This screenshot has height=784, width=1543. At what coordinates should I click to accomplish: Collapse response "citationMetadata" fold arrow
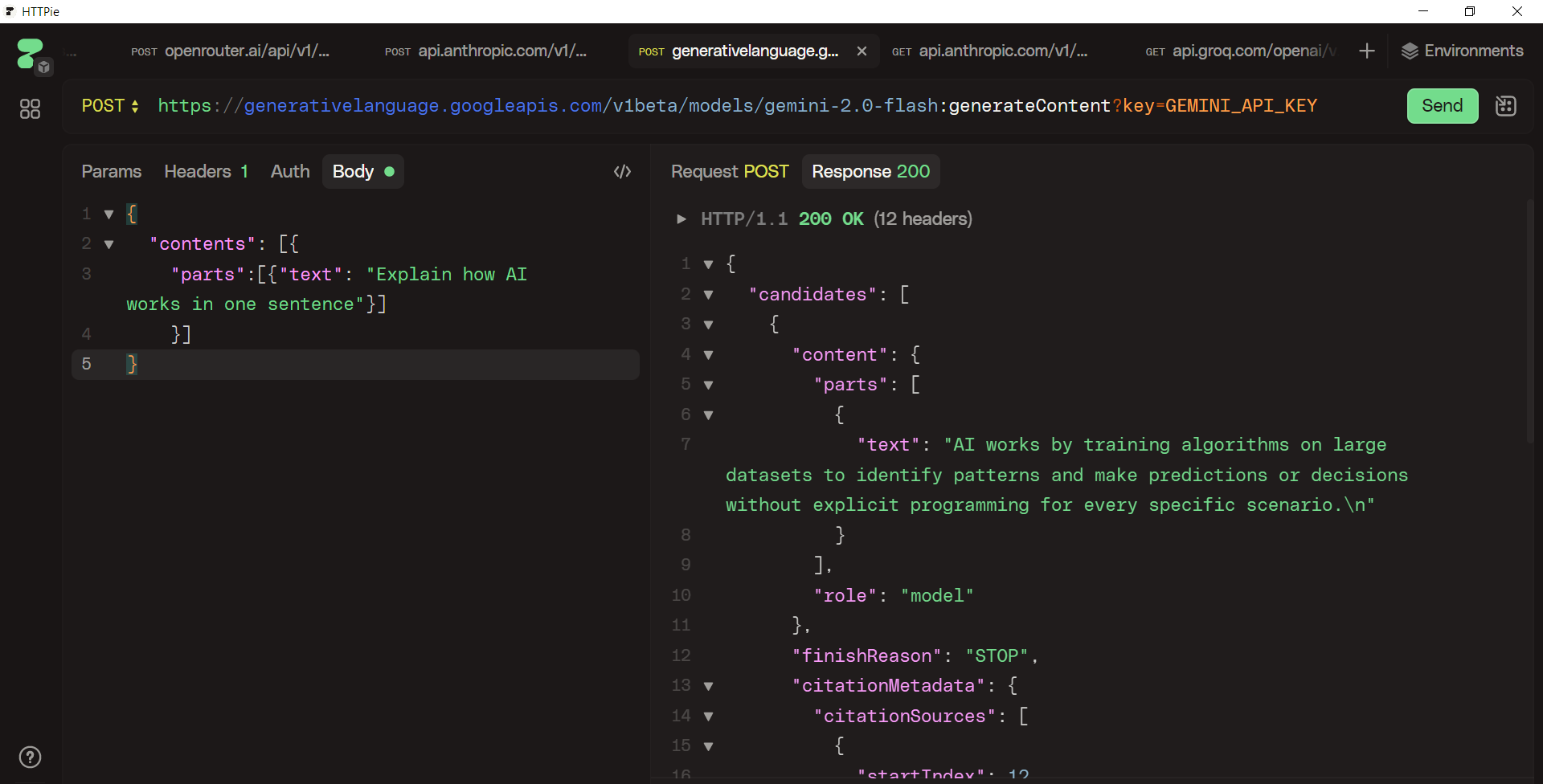point(708,687)
